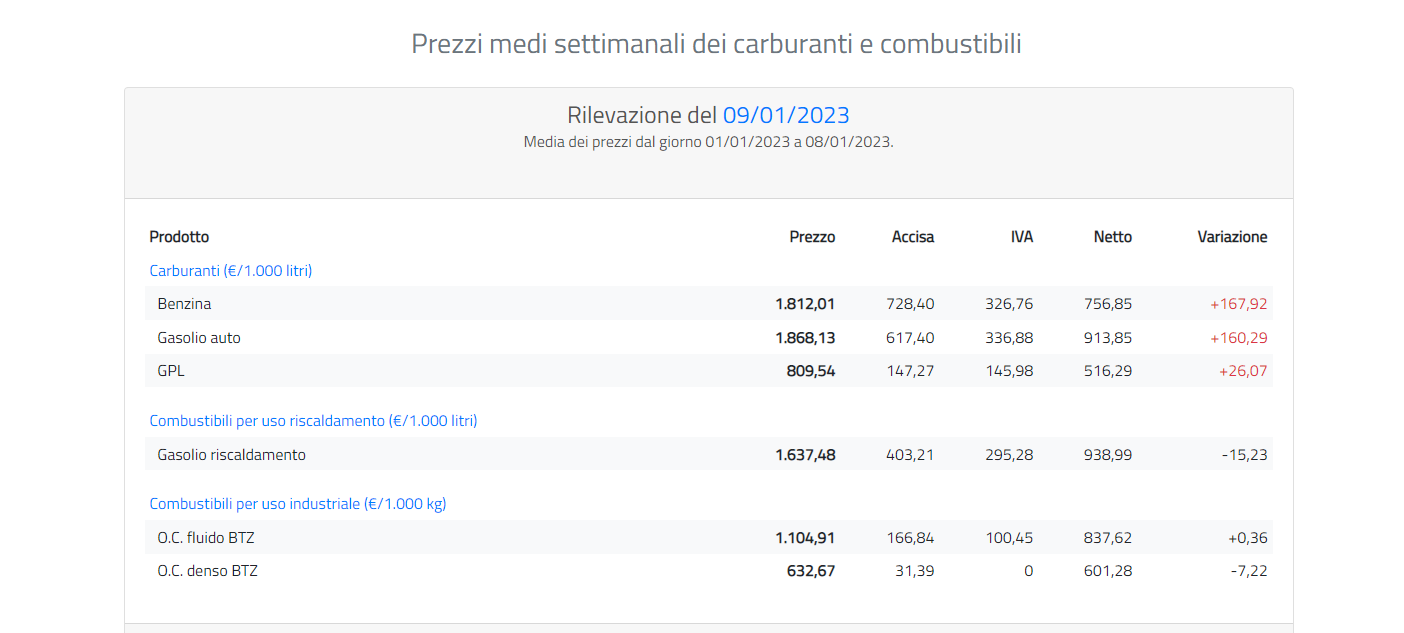The height and width of the screenshot is (633, 1404).
Task: Select the Benzina row
Action: [709, 304]
